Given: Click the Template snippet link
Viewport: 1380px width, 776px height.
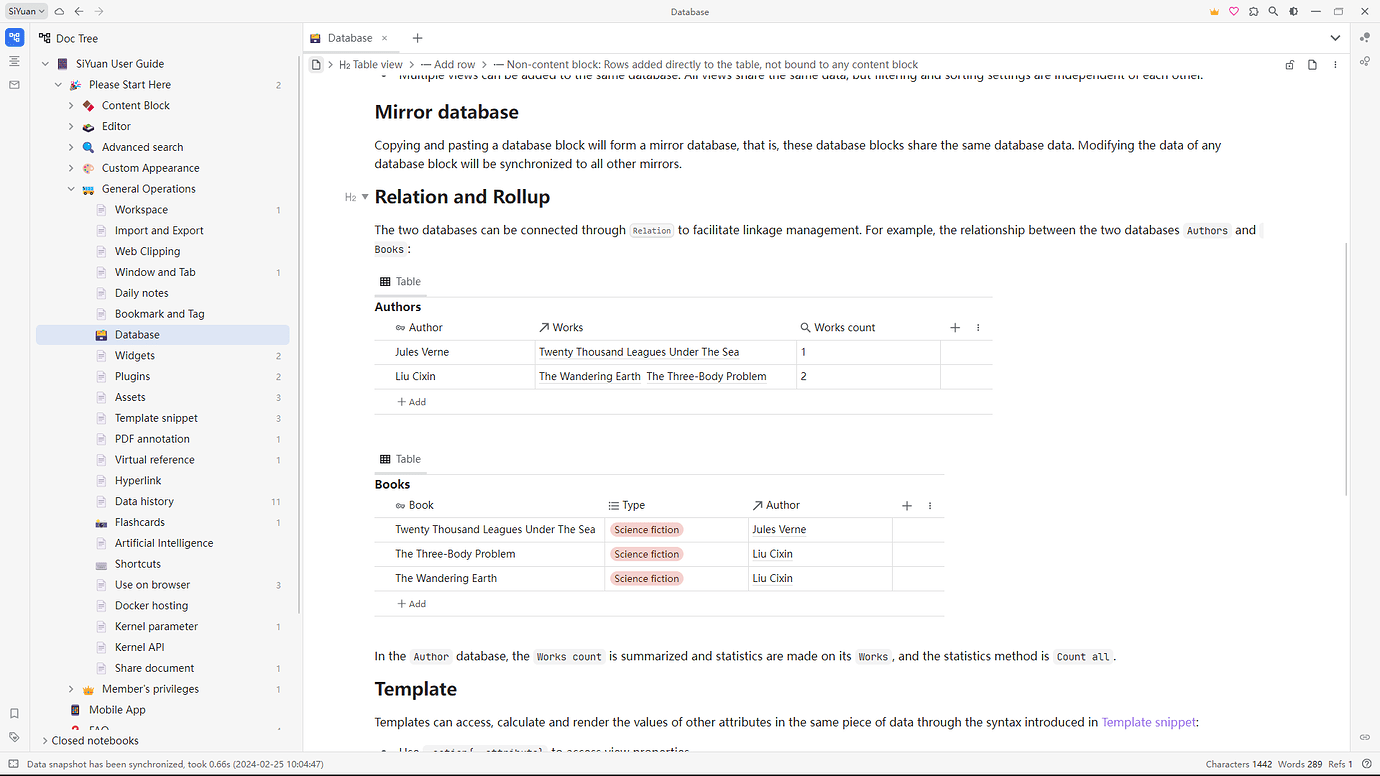Looking at the screenshot, I should (x=1148, y=721).
